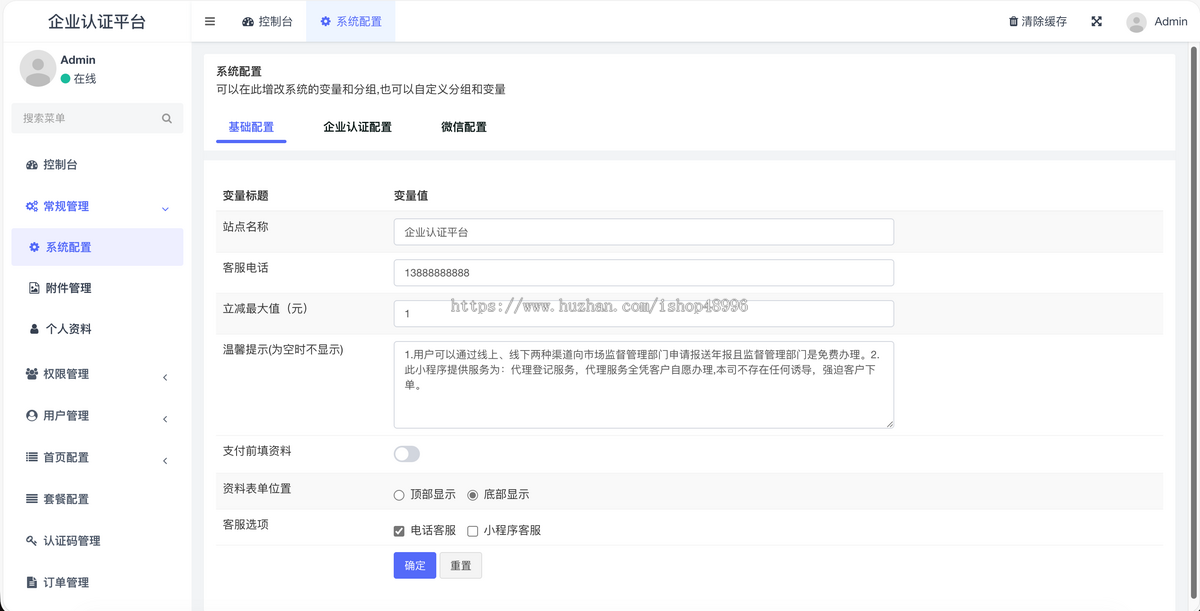
Task: Check the 小程序客服 checkbox
Action: pyautogui.click(x=473, y=531)
